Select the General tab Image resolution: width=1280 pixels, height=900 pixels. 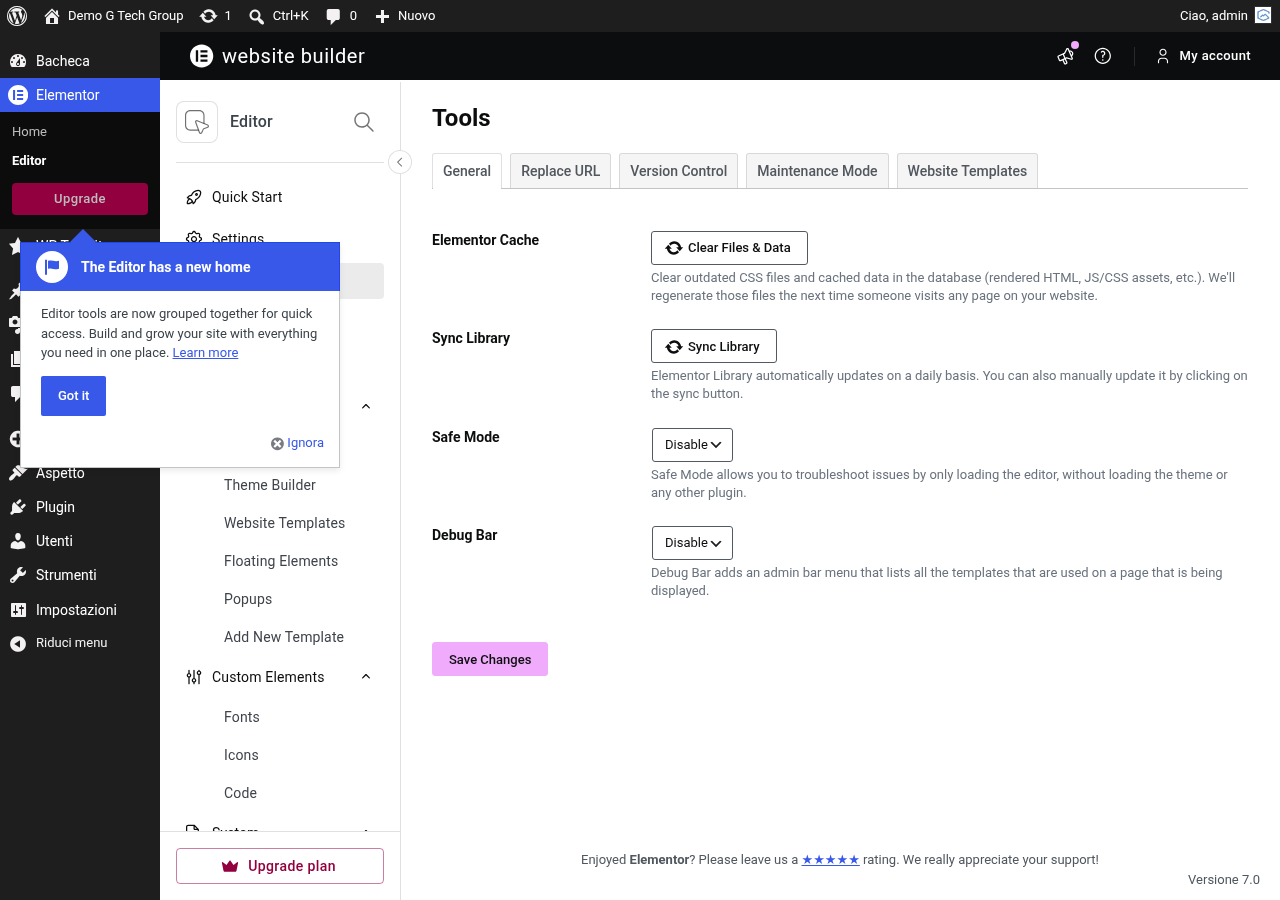[467, 171]
